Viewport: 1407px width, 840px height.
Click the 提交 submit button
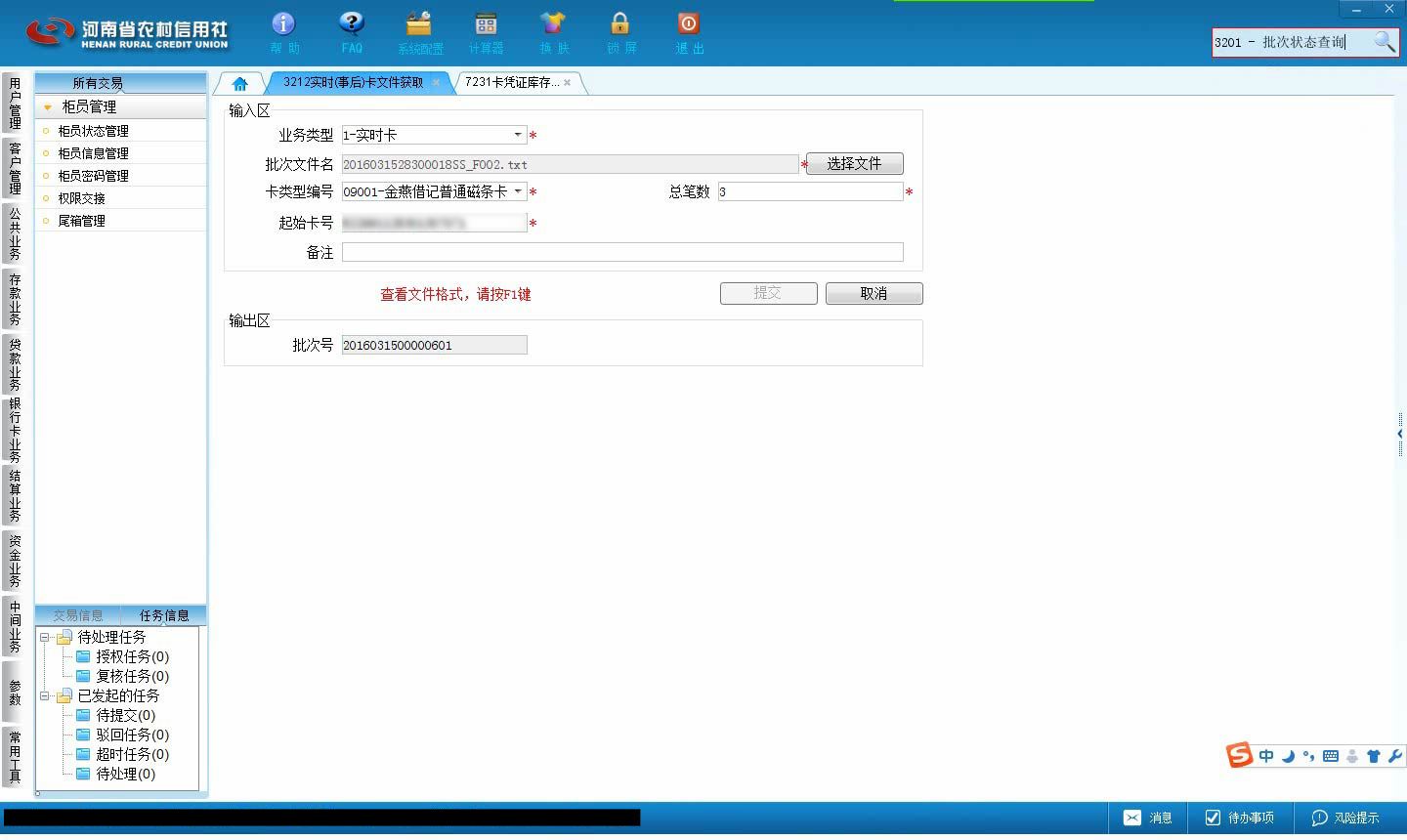[768, 293]
